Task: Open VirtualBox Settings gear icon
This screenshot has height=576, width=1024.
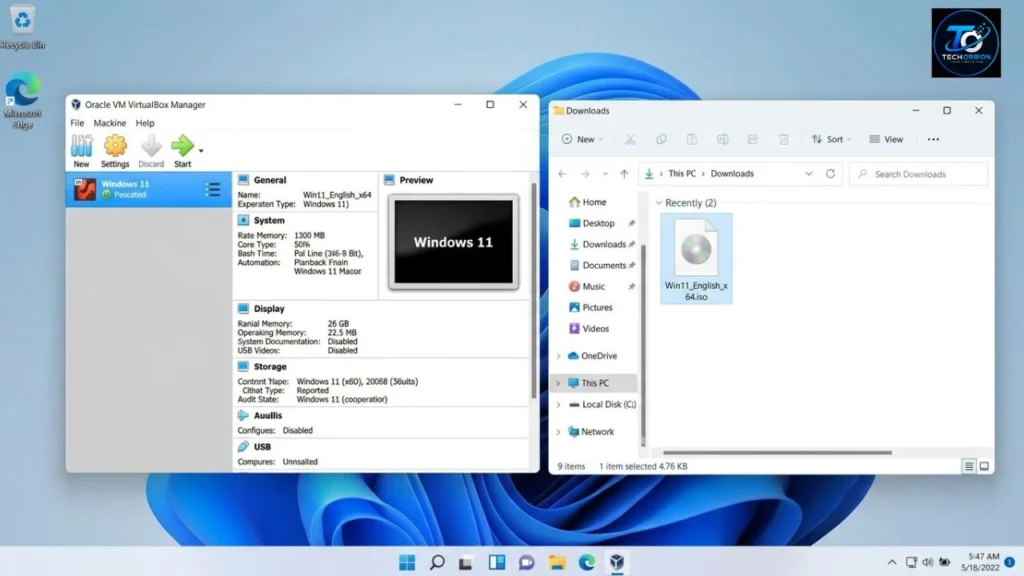Action: point(115,151)
